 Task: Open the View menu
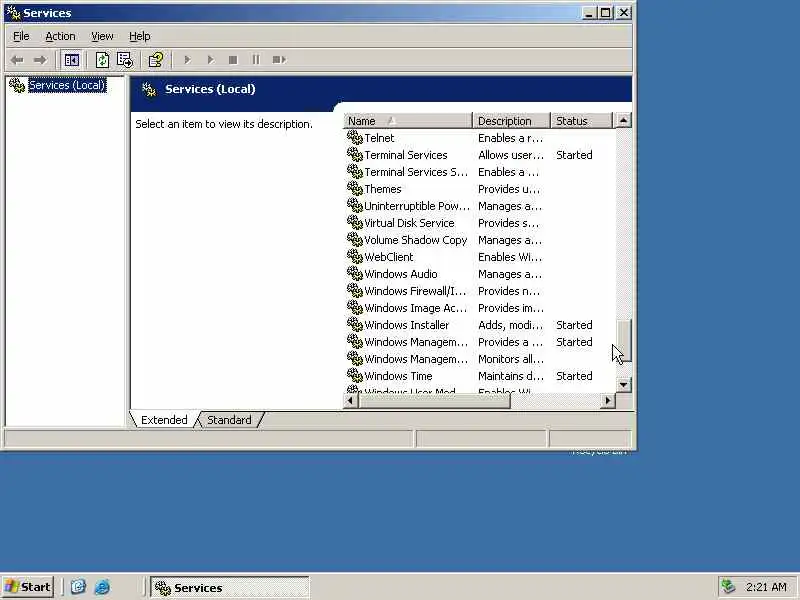(x=102, y=36)
